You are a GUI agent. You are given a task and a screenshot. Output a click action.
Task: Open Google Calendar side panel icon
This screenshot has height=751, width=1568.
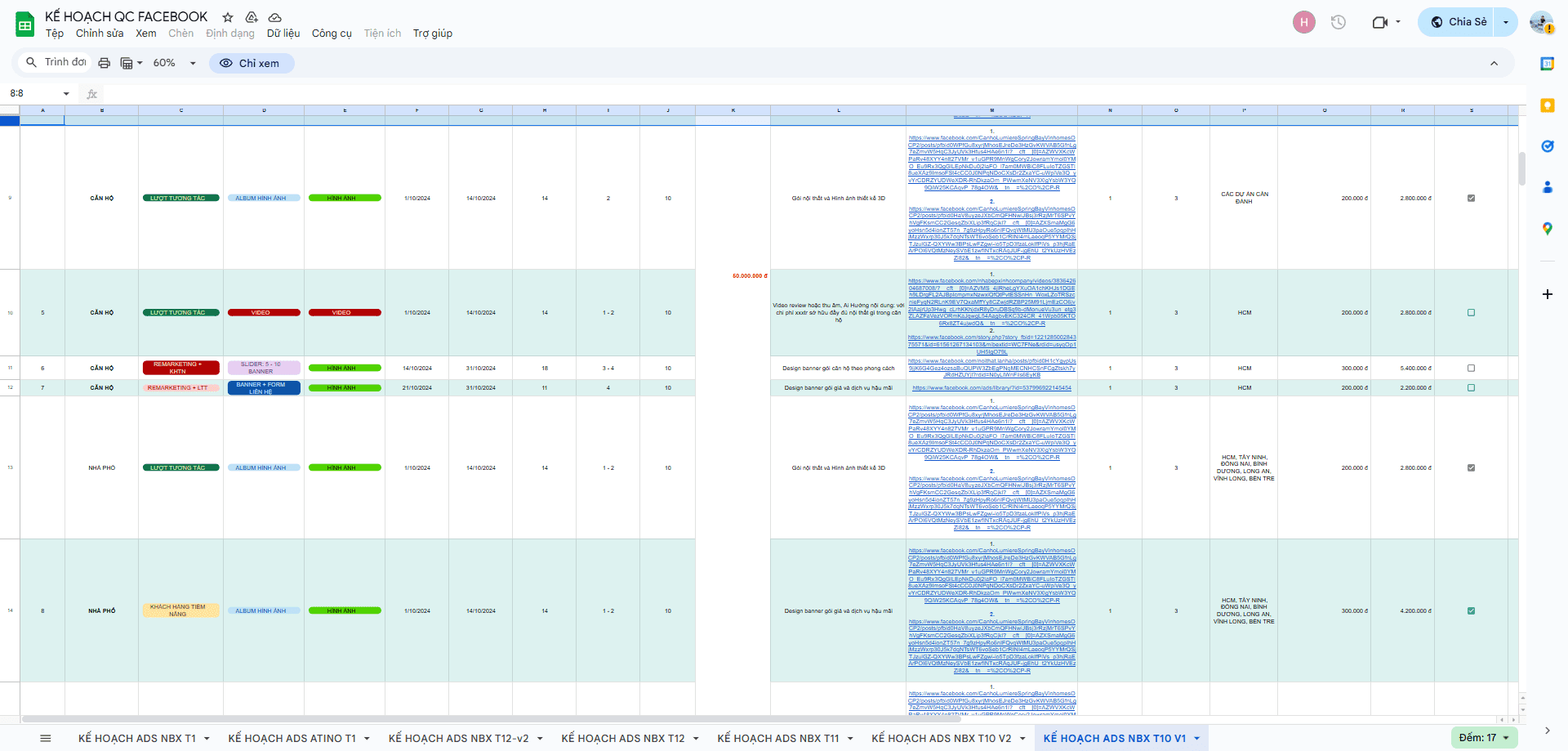[1547, 64]
